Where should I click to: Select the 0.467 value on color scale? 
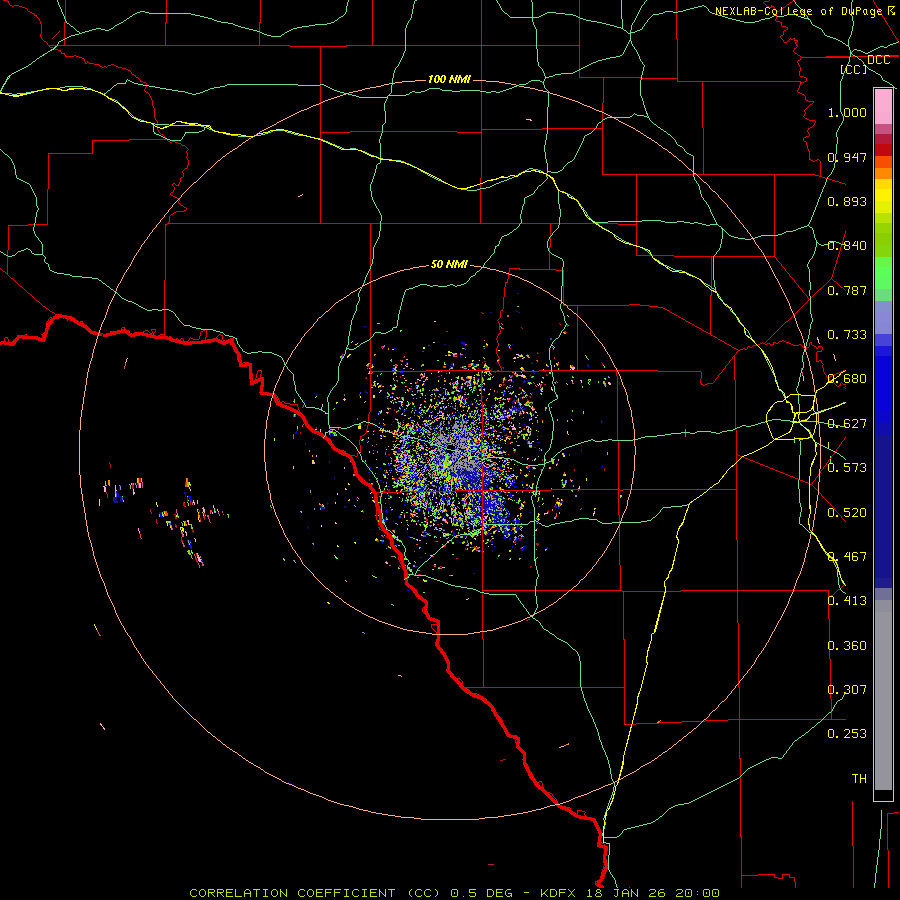(847, 557)
